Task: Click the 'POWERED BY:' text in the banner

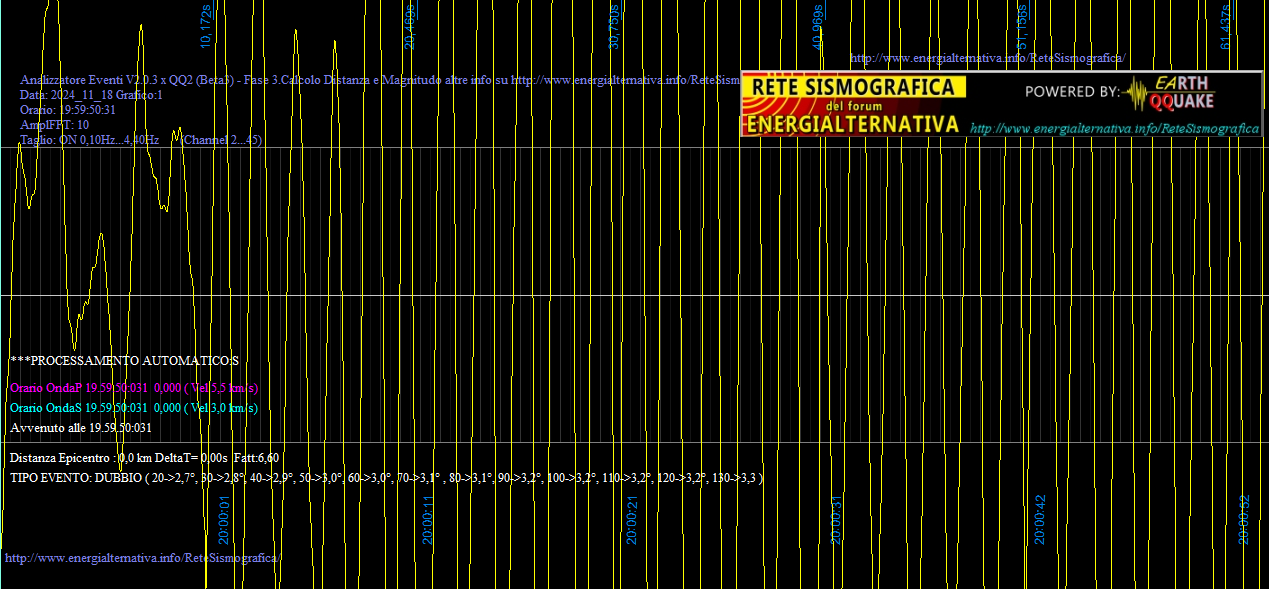Action: 1072,92
